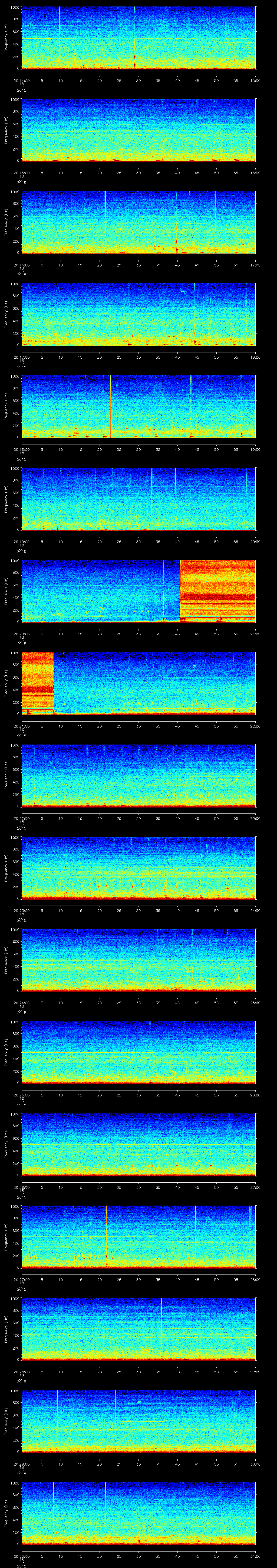The height and width of the screenshot is (1568, 277).
Task: Click the '20:15:00' start time label
Action: 21,173
